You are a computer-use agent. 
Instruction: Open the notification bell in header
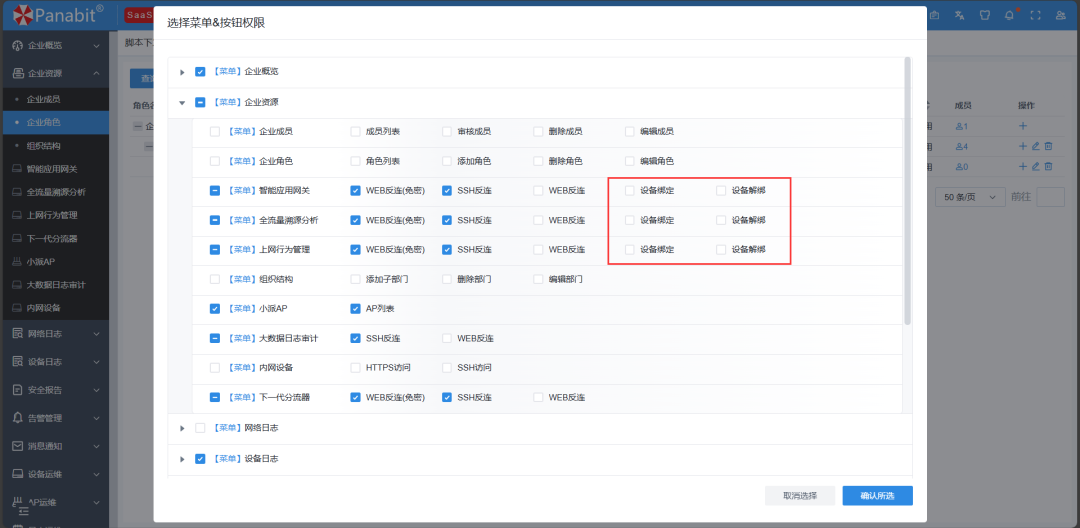1010,15
